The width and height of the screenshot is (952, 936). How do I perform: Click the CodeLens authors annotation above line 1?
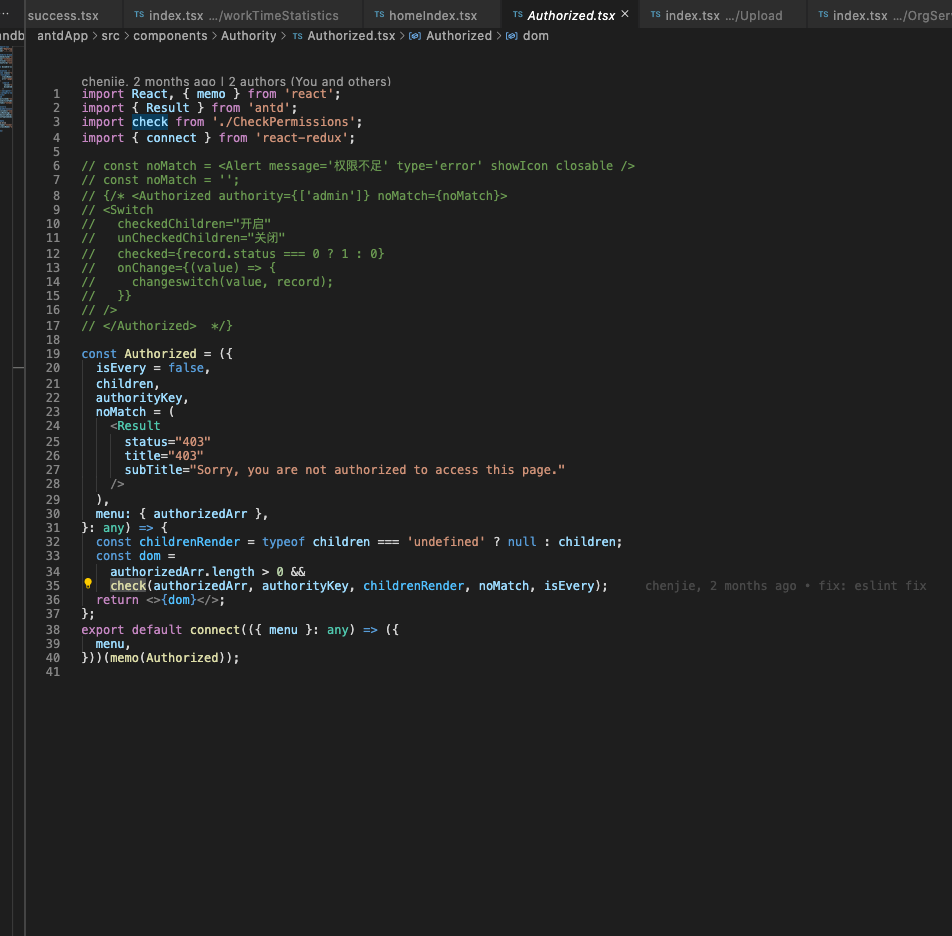[x=236, y=81]
